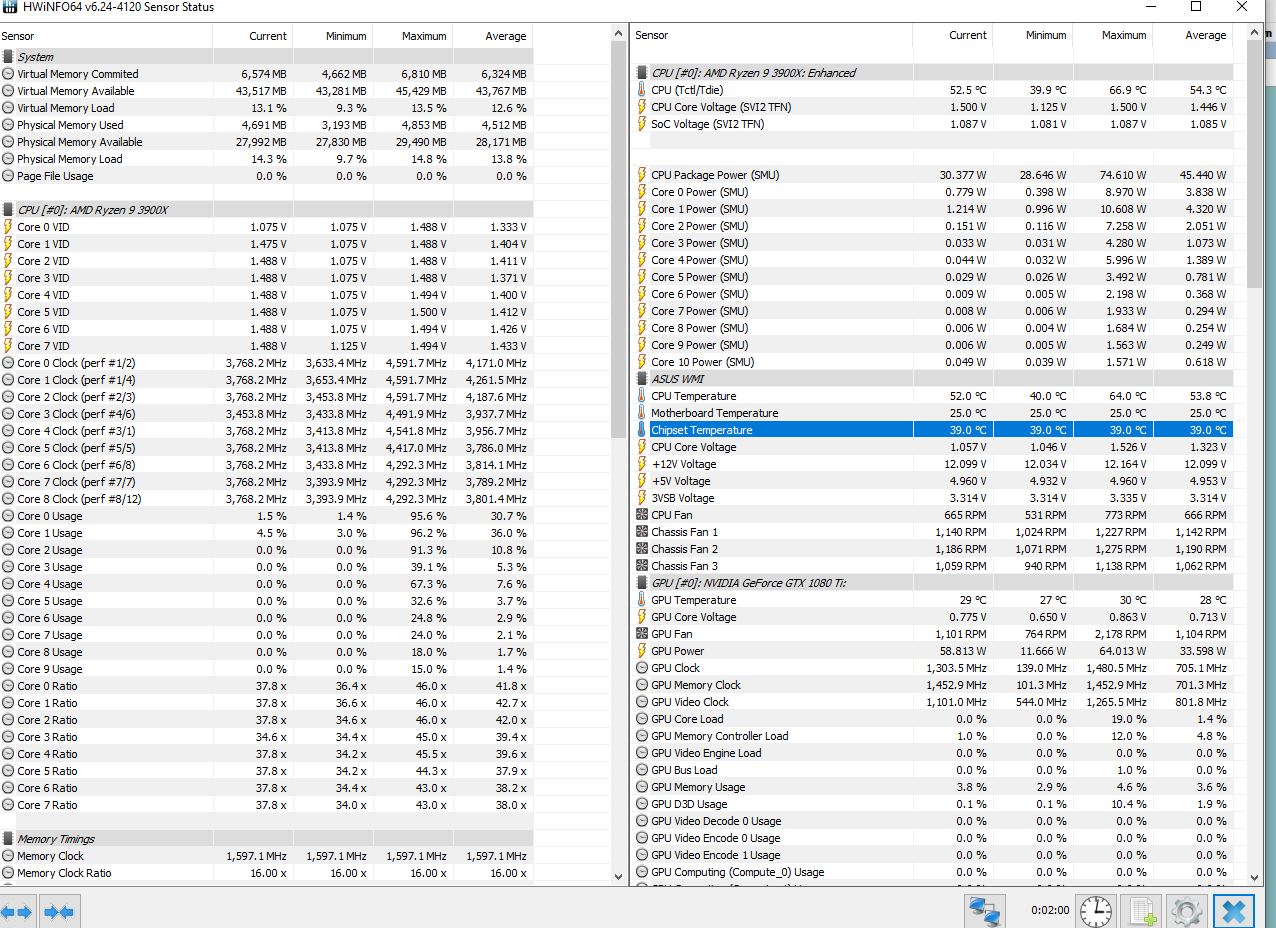The width and height of the screenshot is (1276, 928).
Task: Select the highlighted Chipset Temperature row
Action: 933,430
